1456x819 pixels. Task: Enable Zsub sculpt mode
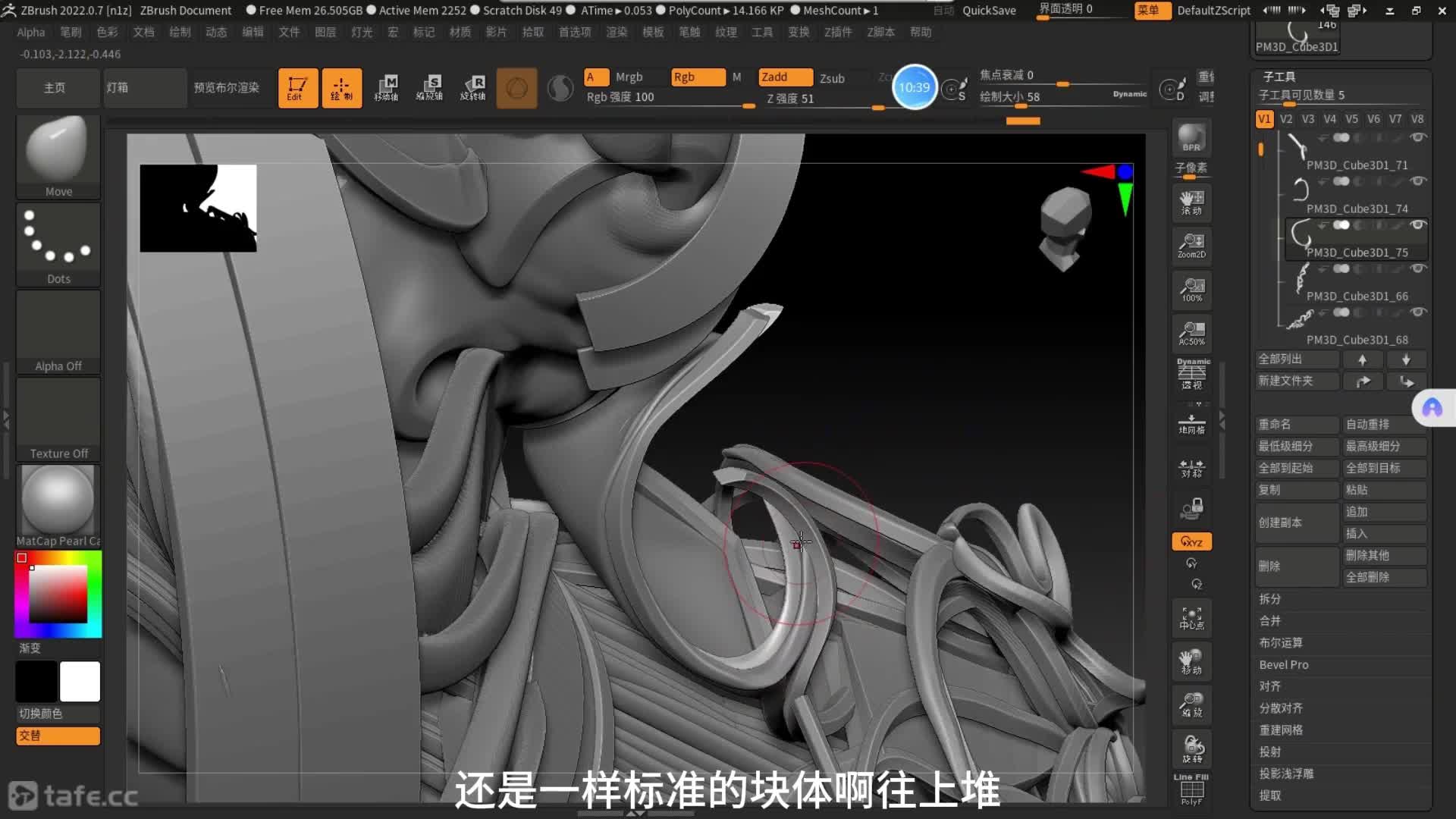click(x=832, y=78)
